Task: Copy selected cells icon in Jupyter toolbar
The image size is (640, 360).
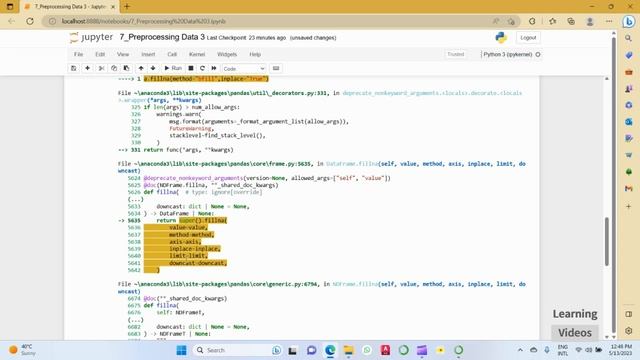Action: pyautogui.click(x=114, y=68)
